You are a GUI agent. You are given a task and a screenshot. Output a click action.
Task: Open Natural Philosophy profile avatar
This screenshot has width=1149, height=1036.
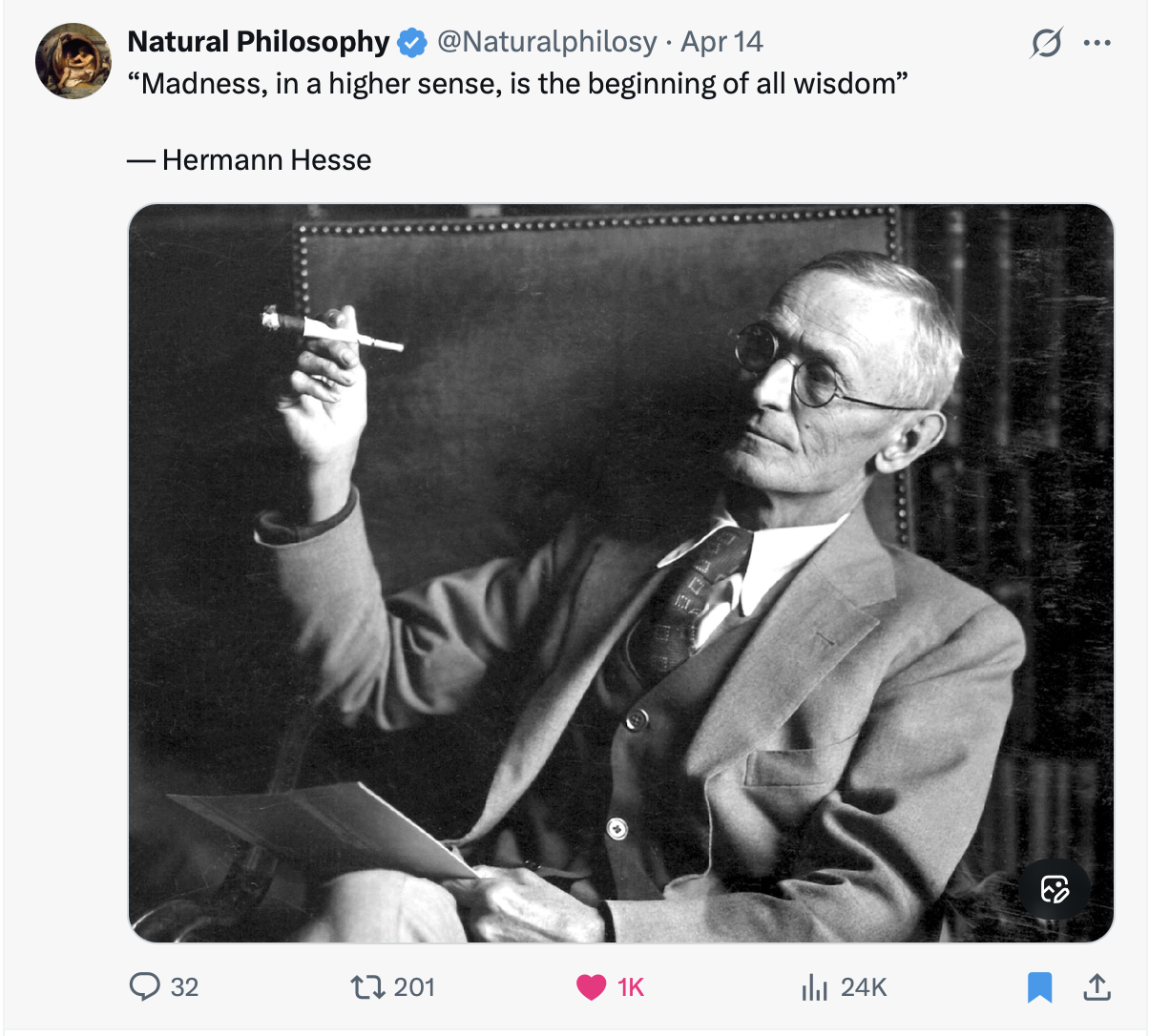point(73,62)
